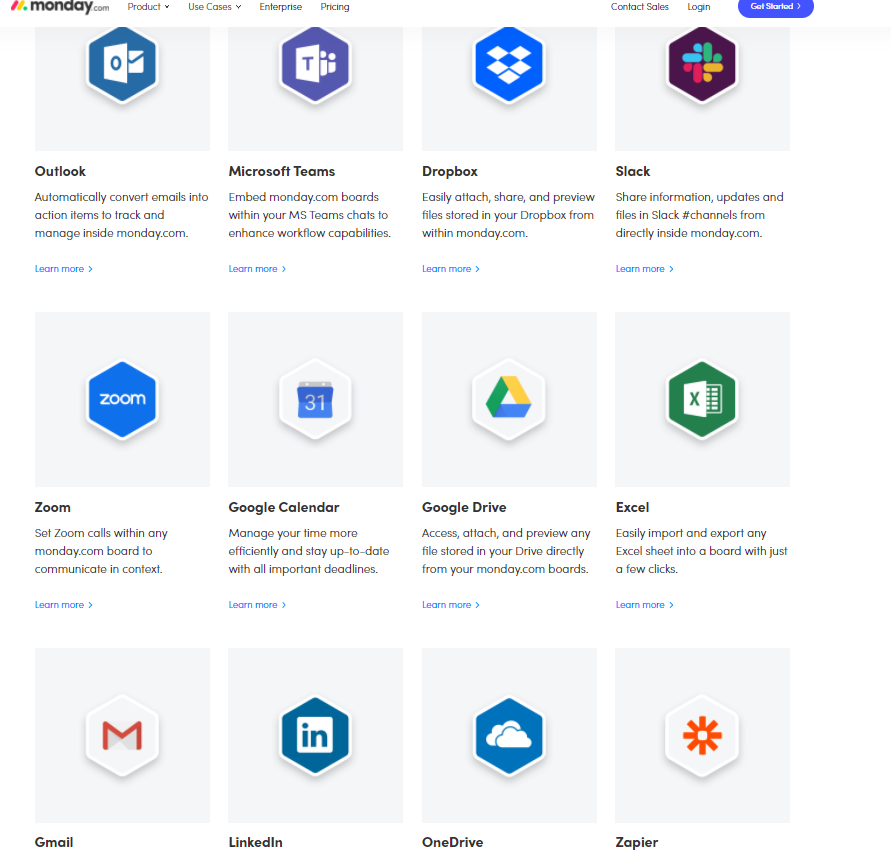Click the 'Easily import and export' description
This screenshot has height=859, width=891.
click(701, 551)
